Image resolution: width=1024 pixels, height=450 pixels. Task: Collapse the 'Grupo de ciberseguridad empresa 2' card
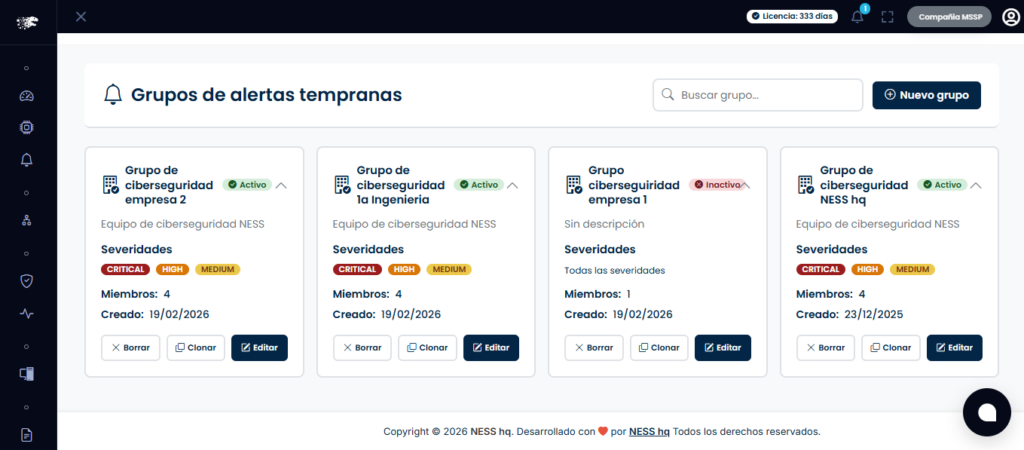(x=281, y=185)
